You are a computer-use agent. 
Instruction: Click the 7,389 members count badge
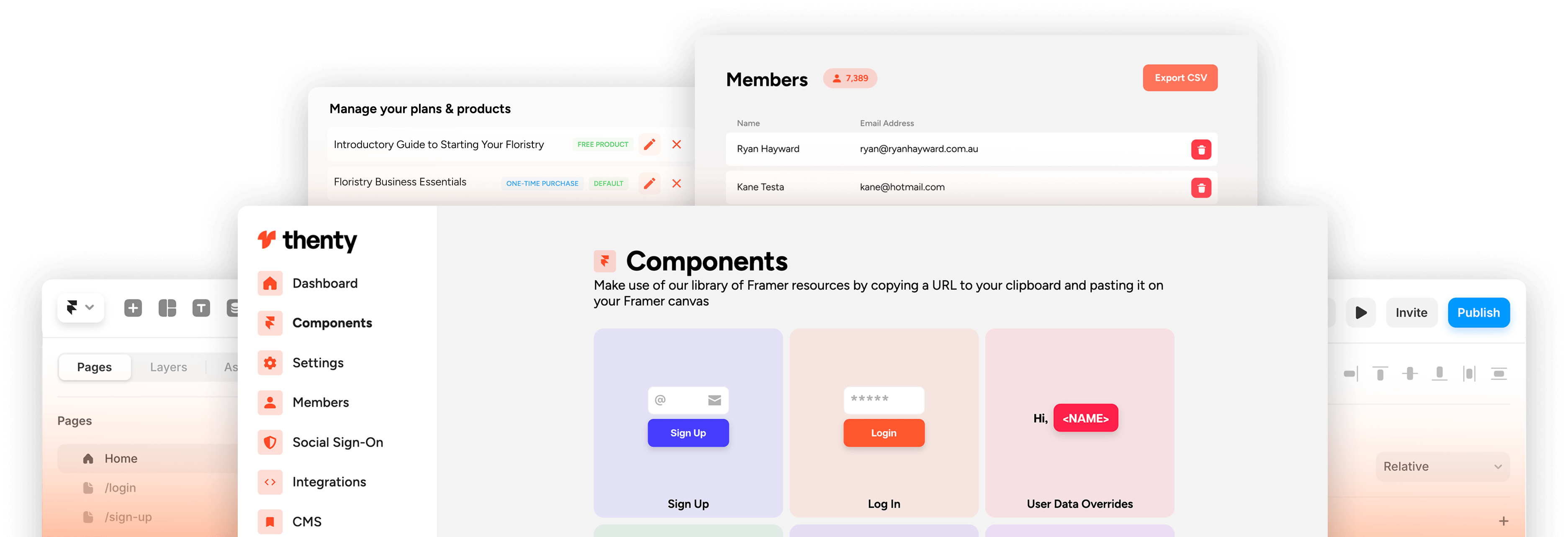click(x=851, y=79)
